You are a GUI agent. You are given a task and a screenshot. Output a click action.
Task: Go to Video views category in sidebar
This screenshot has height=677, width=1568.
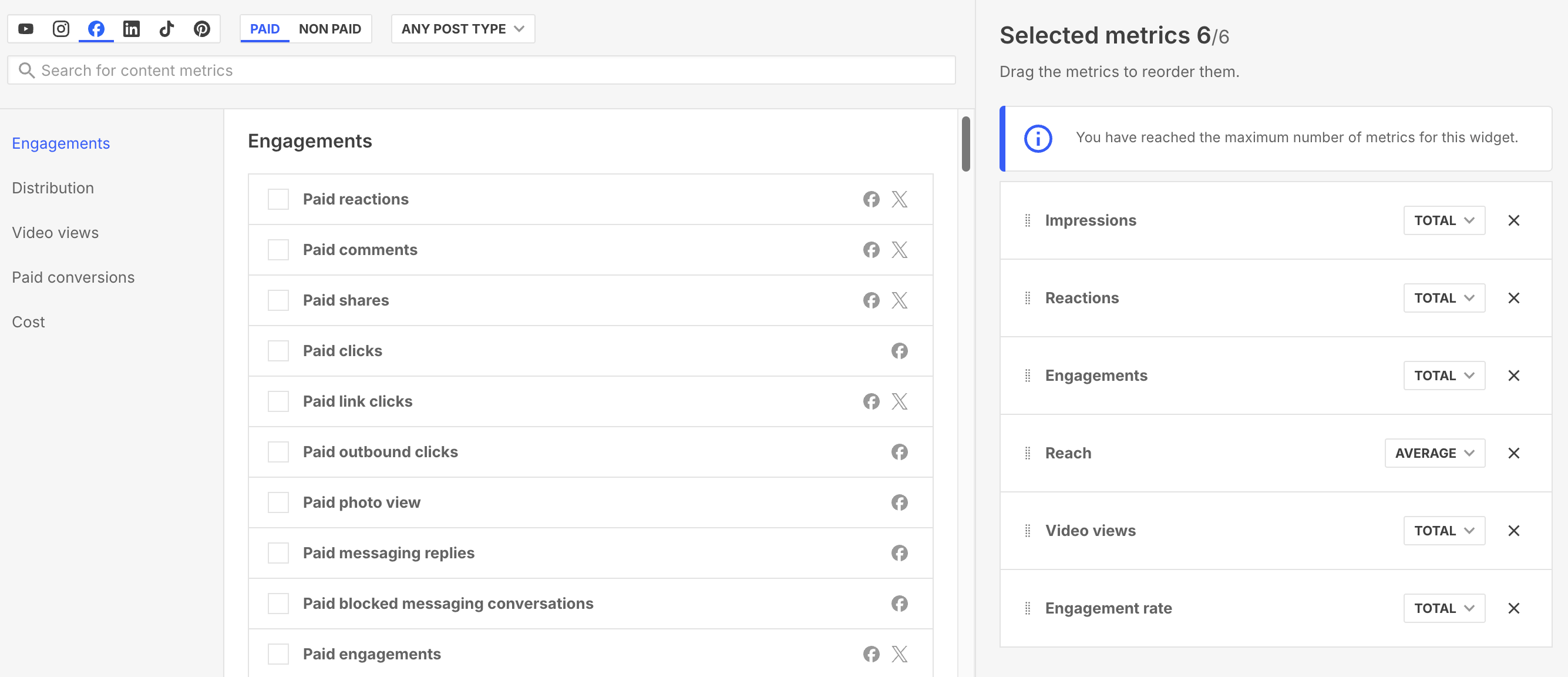[x=55, y=233]
